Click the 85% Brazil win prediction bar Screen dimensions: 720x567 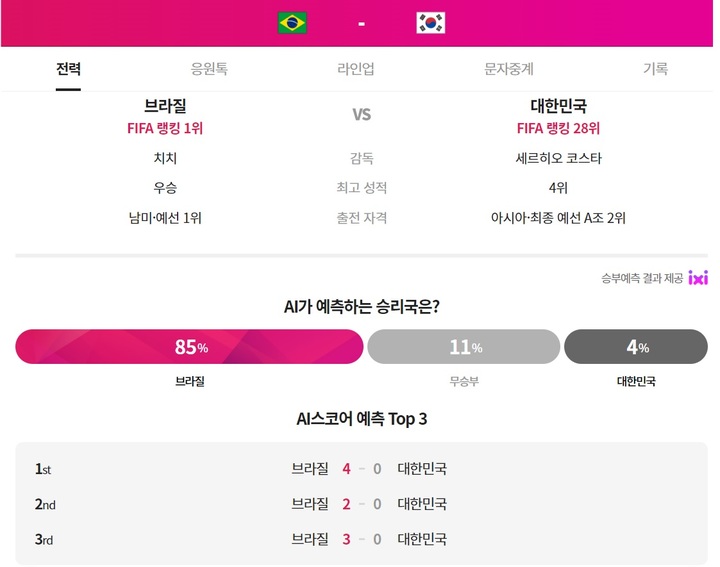tap(189, 347)
